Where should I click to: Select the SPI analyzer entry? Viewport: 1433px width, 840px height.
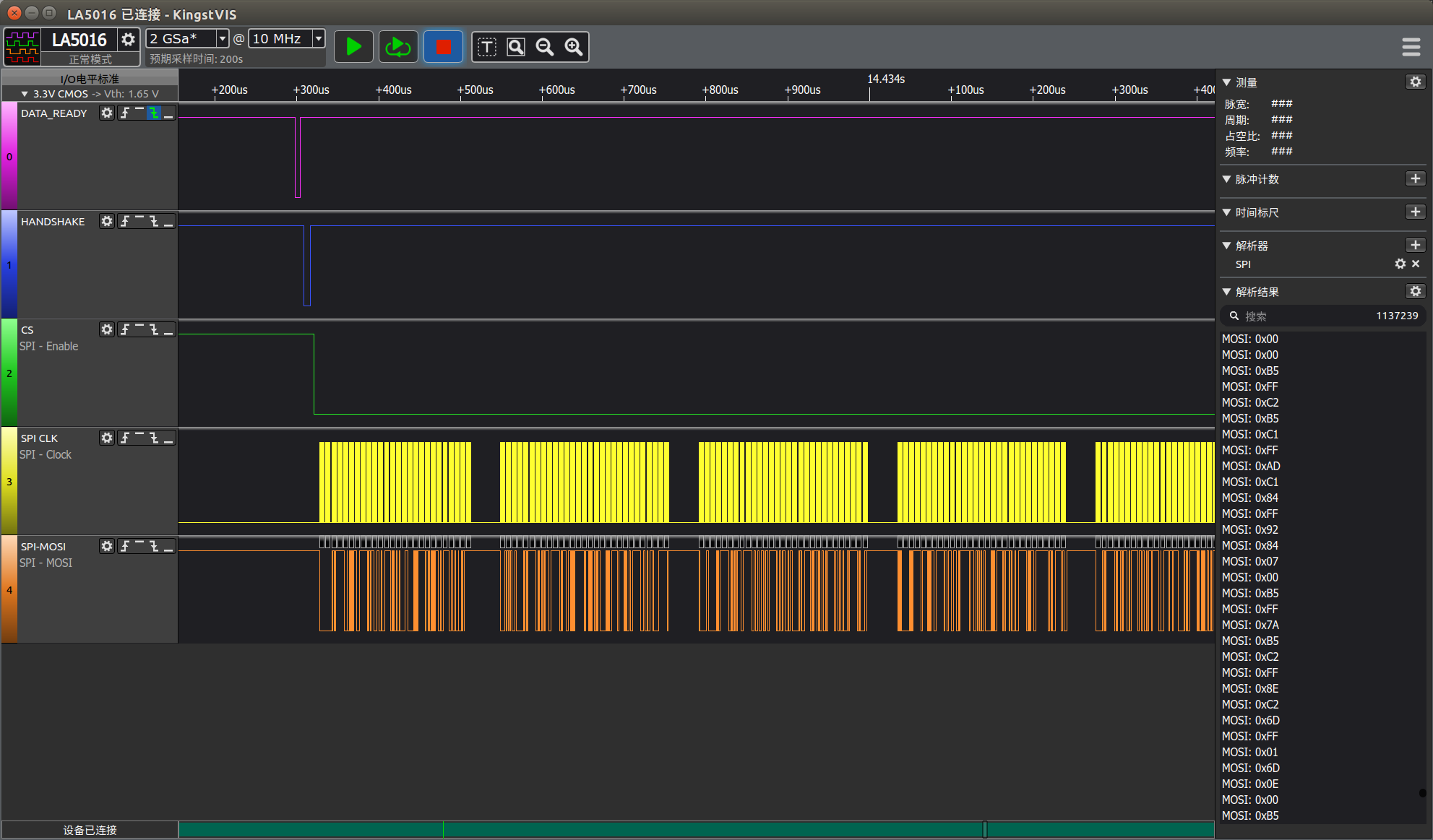[x=1243, y=264]
